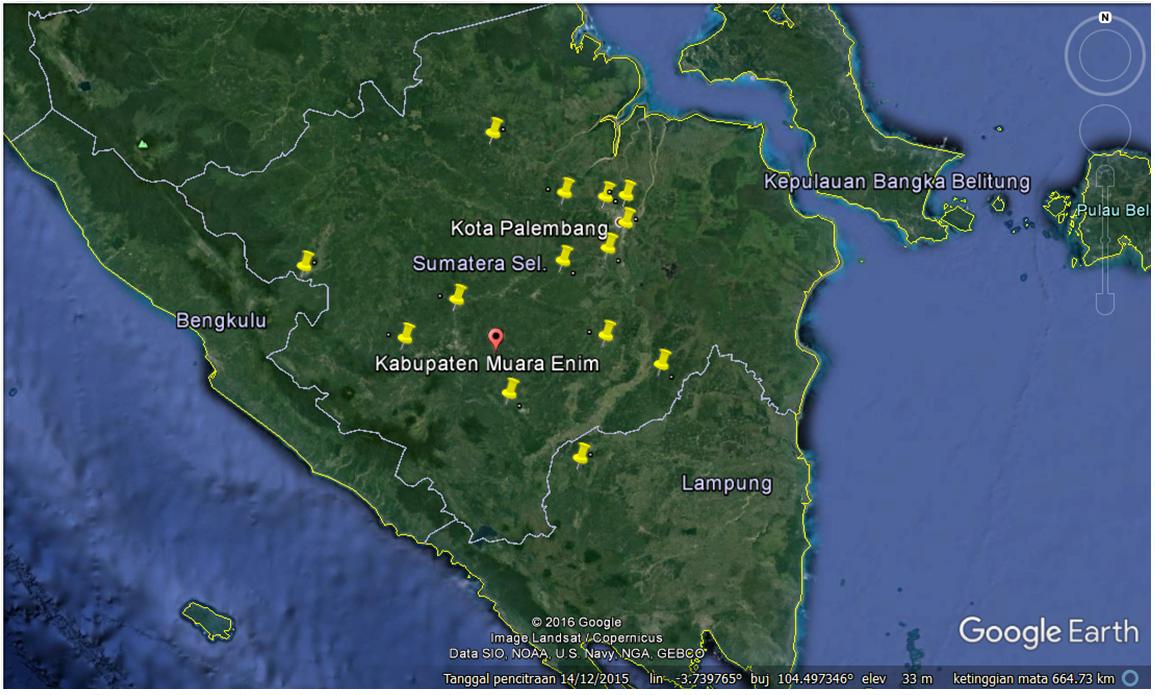
Task: Select pushpin directly below Kabupaten Muara Enim label
Action: [x=511, y=388]
